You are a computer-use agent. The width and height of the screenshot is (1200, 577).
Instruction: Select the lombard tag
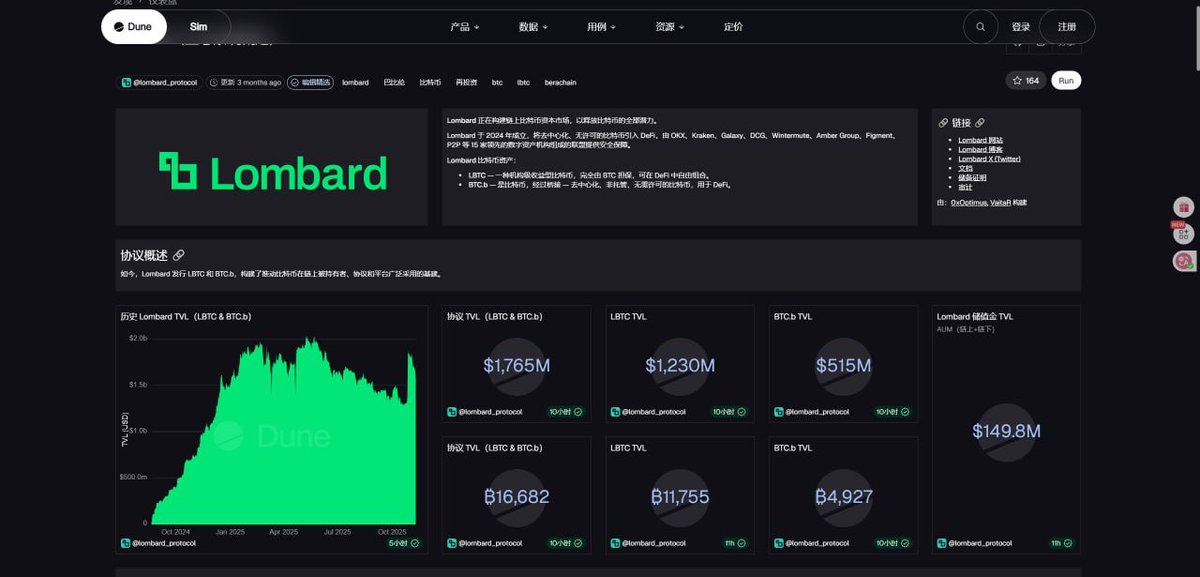(355, 82)
